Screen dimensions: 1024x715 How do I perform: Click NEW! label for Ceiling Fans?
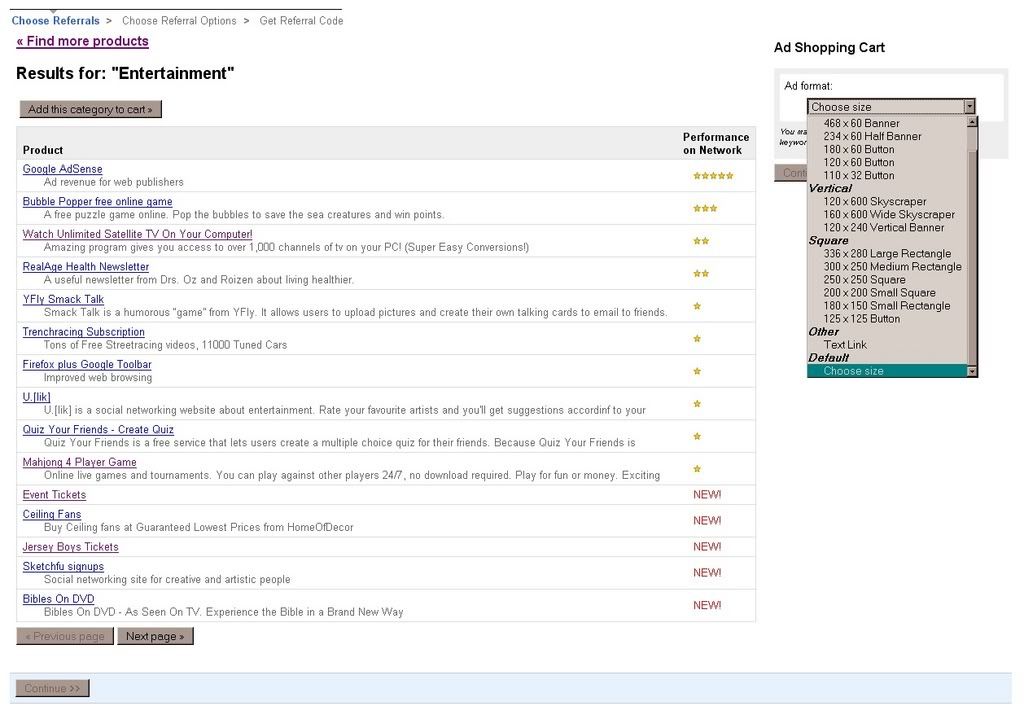click(x=707, y=521)
